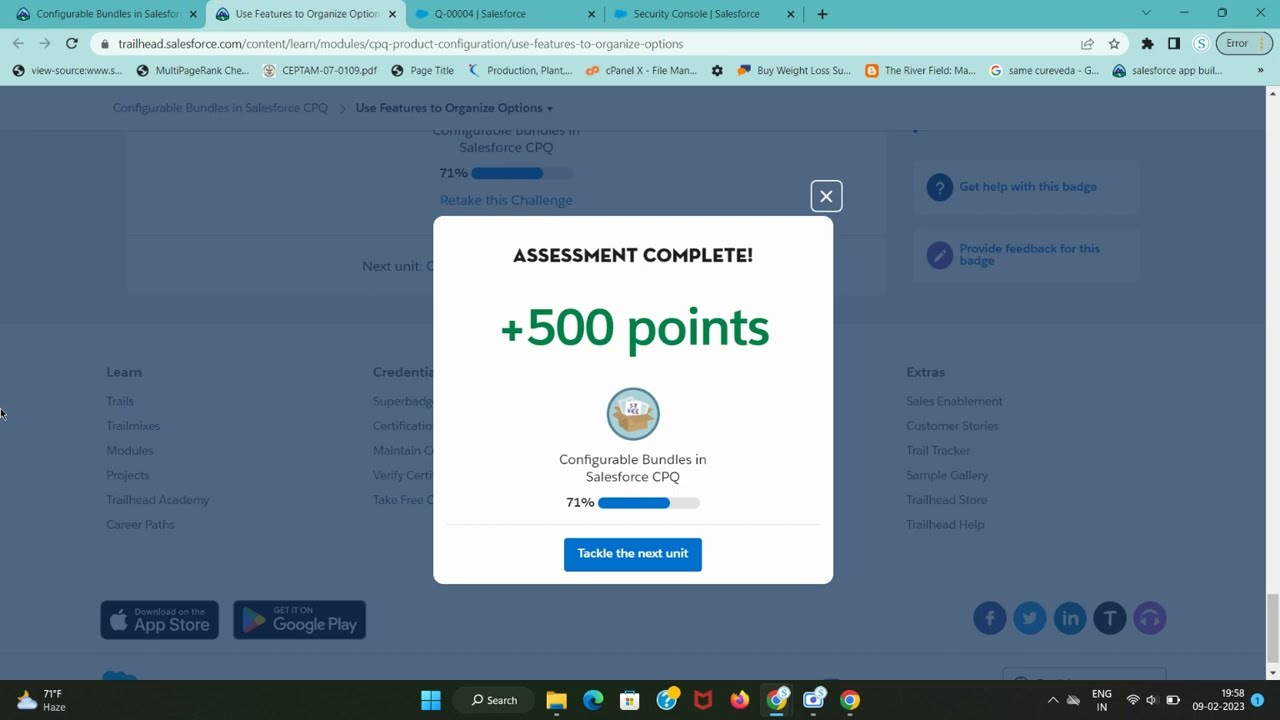The width and height of the screenshot is (1280, 720).
Task: Click the address bar URL
Action: pos(400,44)
